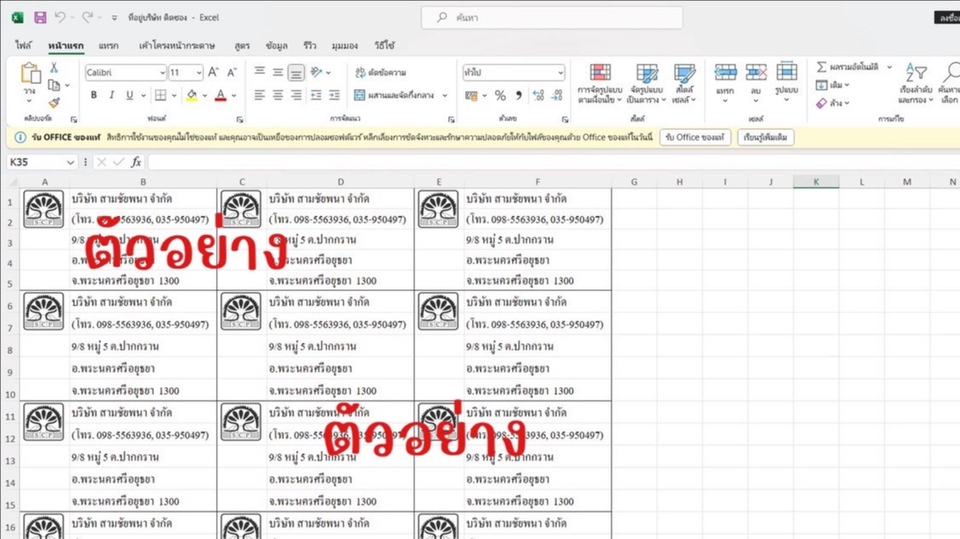
Task: Toggle Center horizontal alignment
Action: (x=278, y=95)
